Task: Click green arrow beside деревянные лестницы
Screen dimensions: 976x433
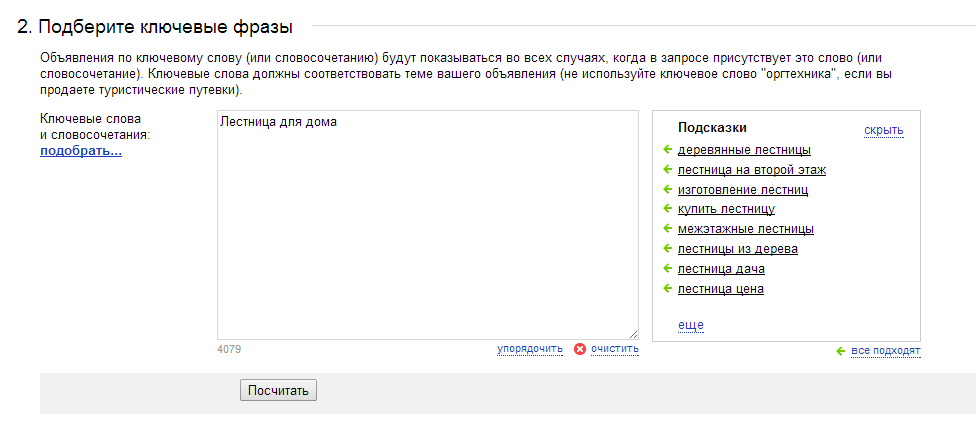Action: click(x=667, y=149)
